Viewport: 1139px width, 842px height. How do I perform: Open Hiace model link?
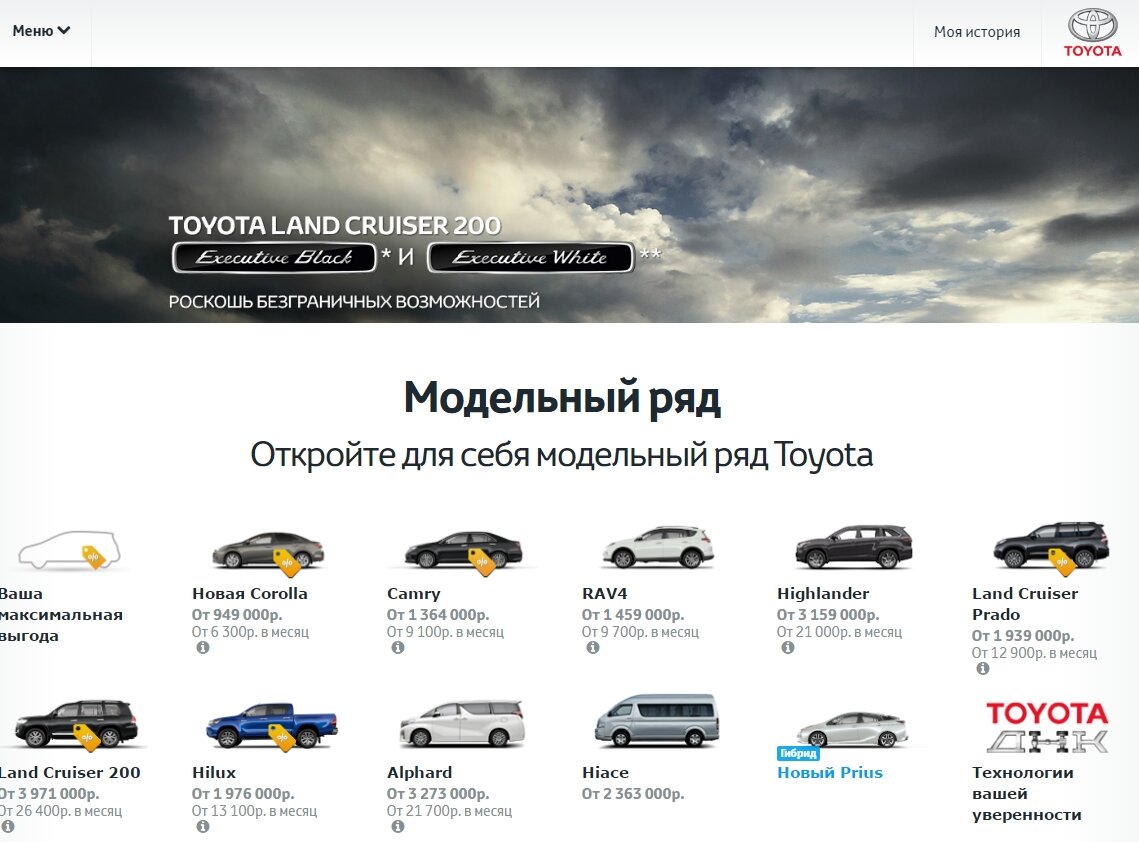click(605, 772)
